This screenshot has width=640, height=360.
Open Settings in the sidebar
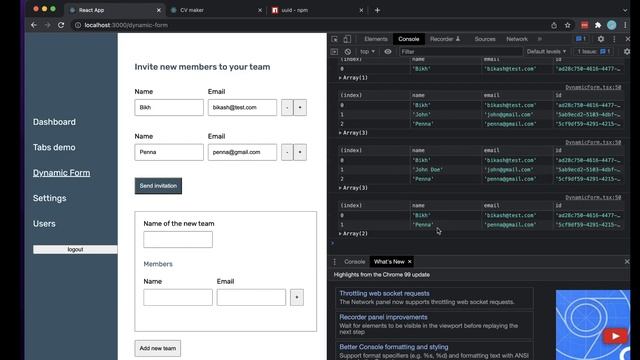coord(50,198)
